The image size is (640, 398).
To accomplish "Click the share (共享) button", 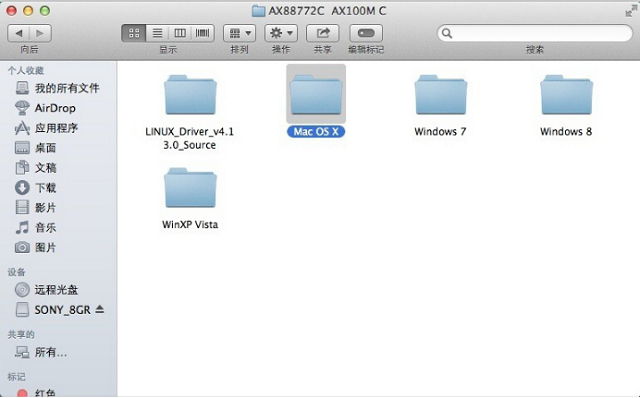I will pyautogui.click(x=323, y=33).
